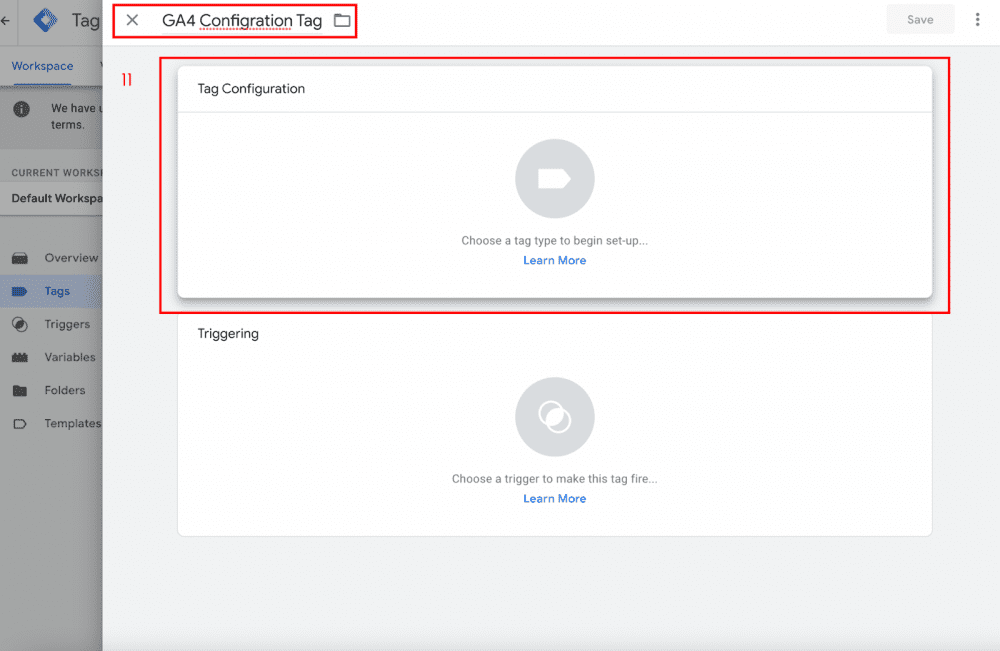Screen dimensions: 1000x651
Task: Click 'Choose a trigger to make this tag fire...' text
Action: coord(555,479)
